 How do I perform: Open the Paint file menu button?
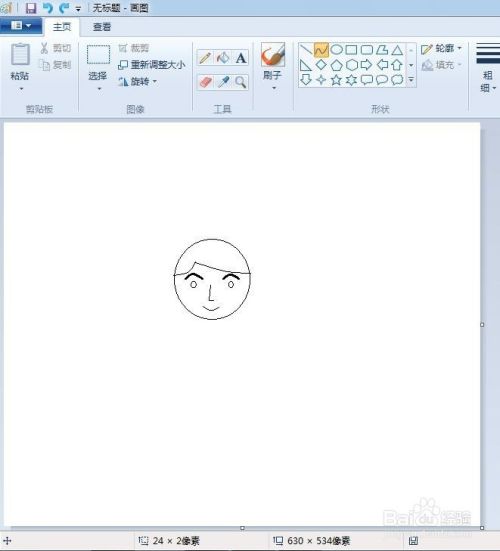point(21,26)
